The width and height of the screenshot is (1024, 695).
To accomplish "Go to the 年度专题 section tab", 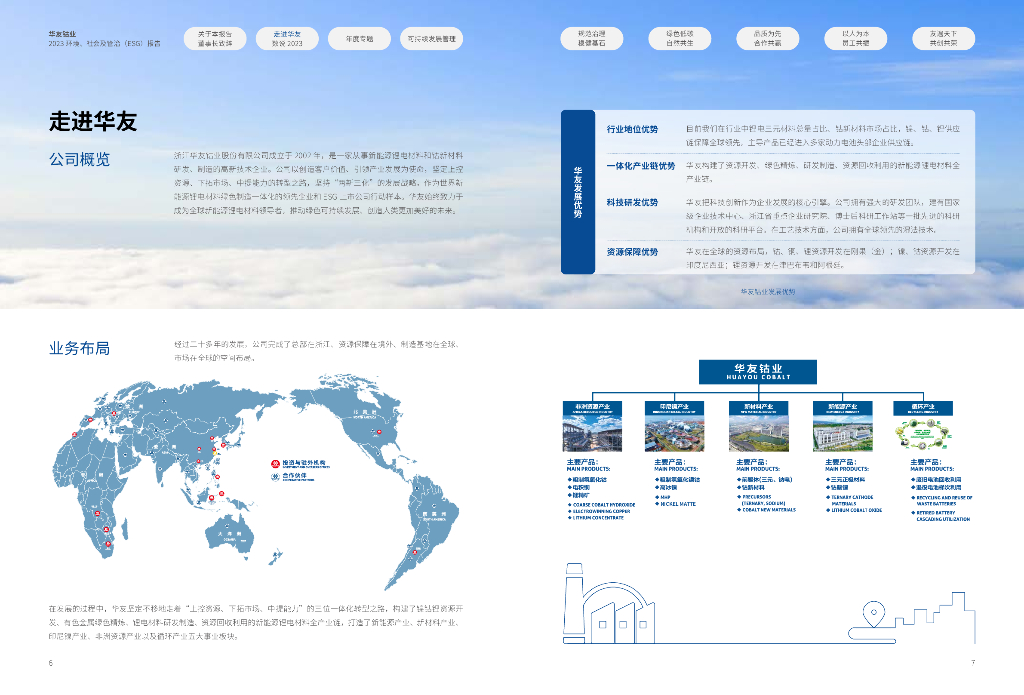I will point(359,39).
